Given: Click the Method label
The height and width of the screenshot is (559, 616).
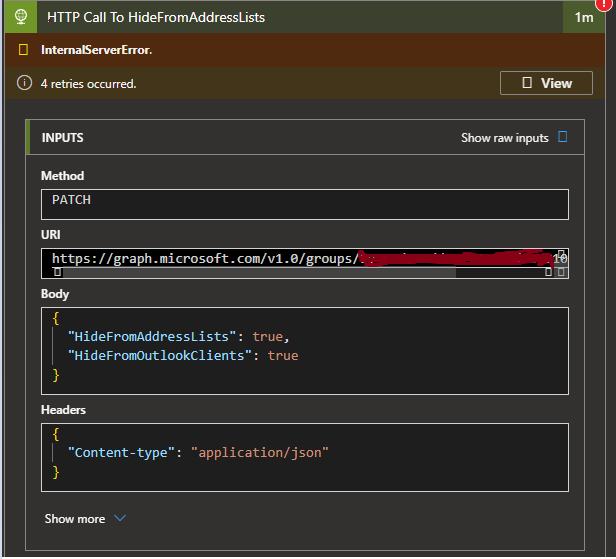Looking at the screenshot, I should coord(62,176).
